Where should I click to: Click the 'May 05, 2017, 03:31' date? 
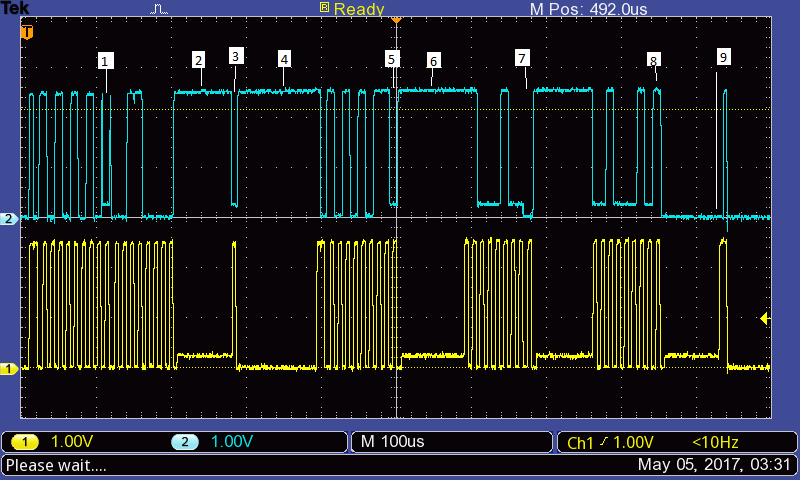pos(714,465)
